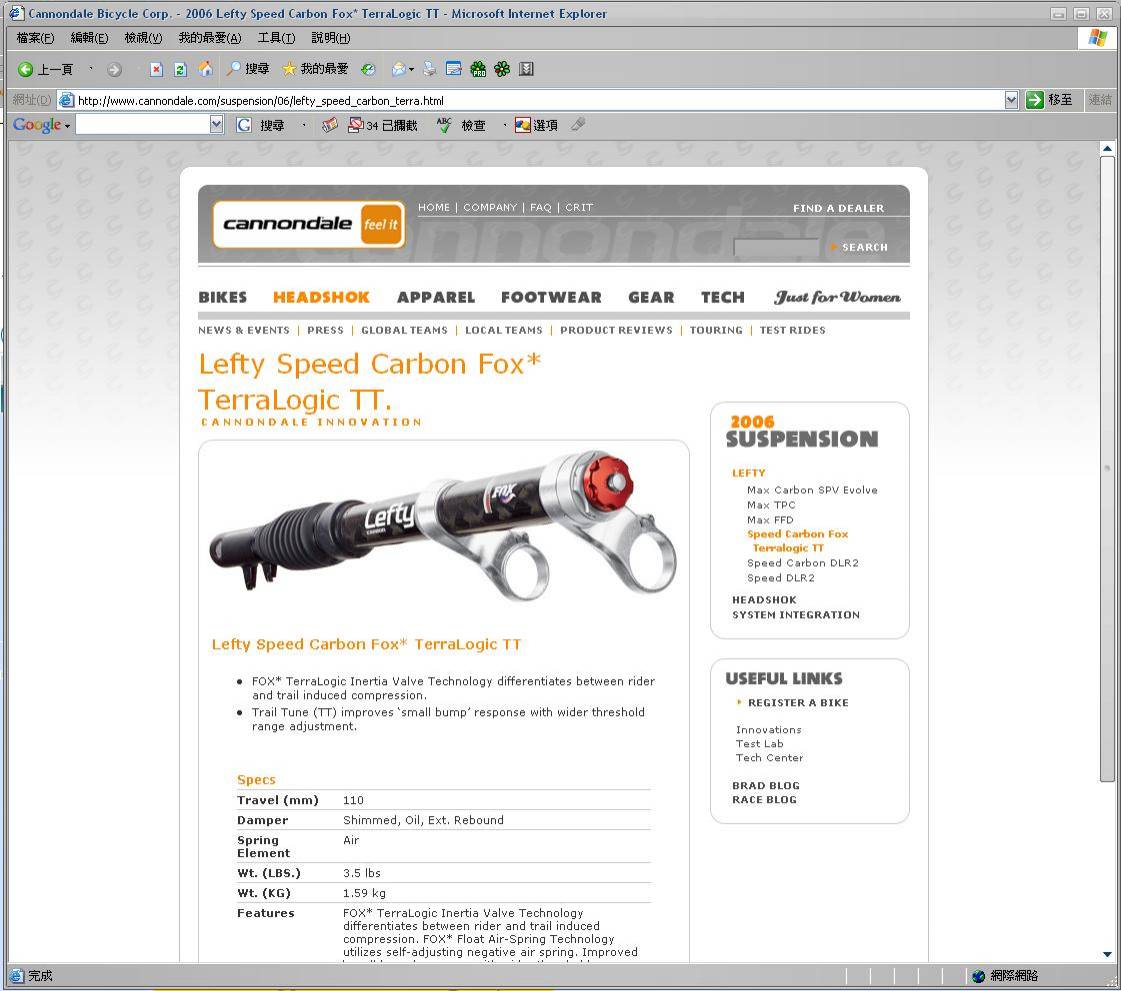
Task: Open the TECH section
Action: [722, 297]
